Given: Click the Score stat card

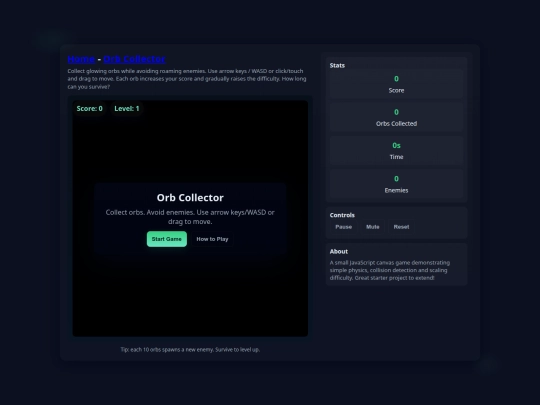Looking at the screenshot, I should coord(396,84).
